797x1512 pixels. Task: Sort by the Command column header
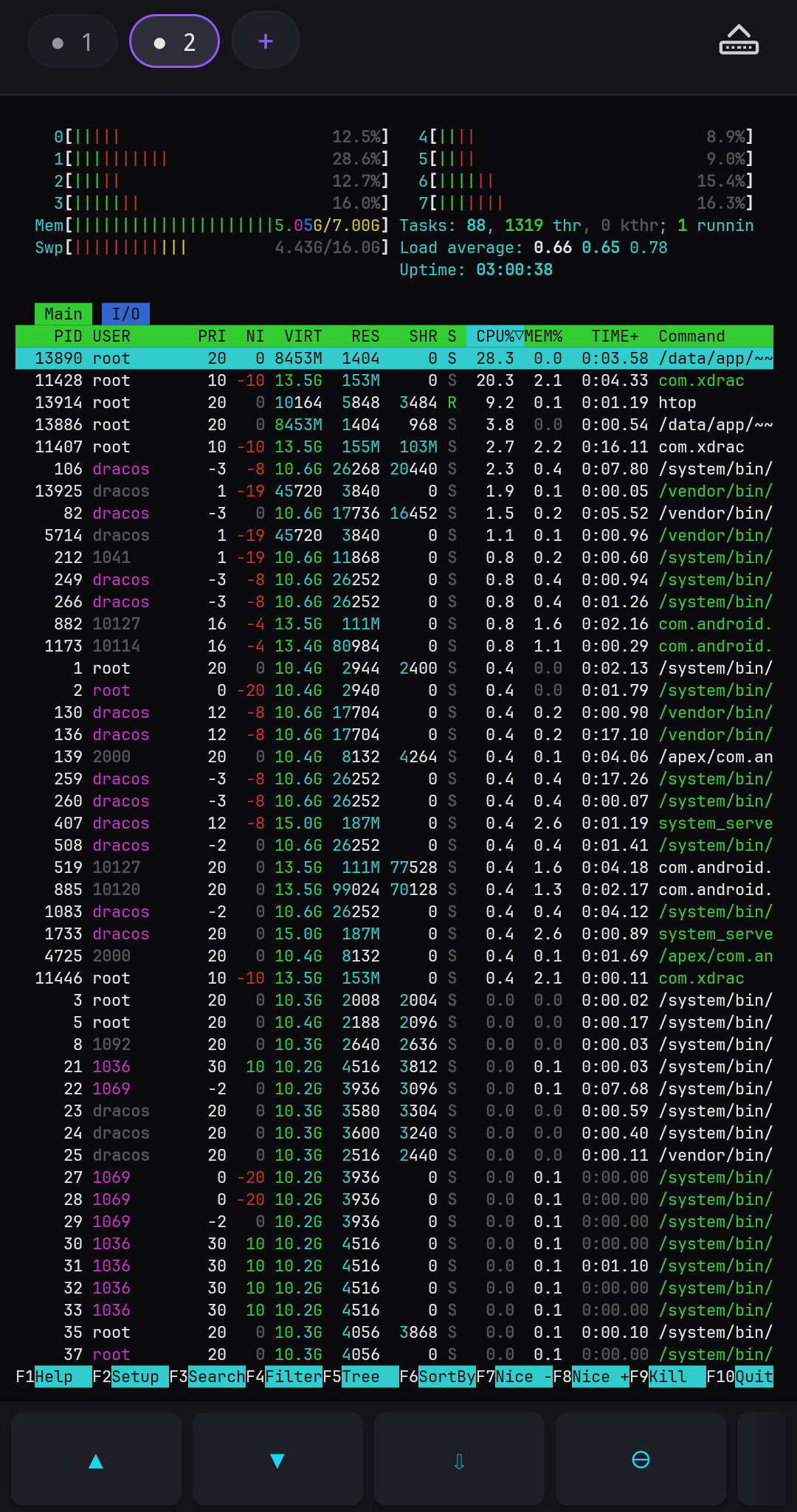[x=691, y=336]
